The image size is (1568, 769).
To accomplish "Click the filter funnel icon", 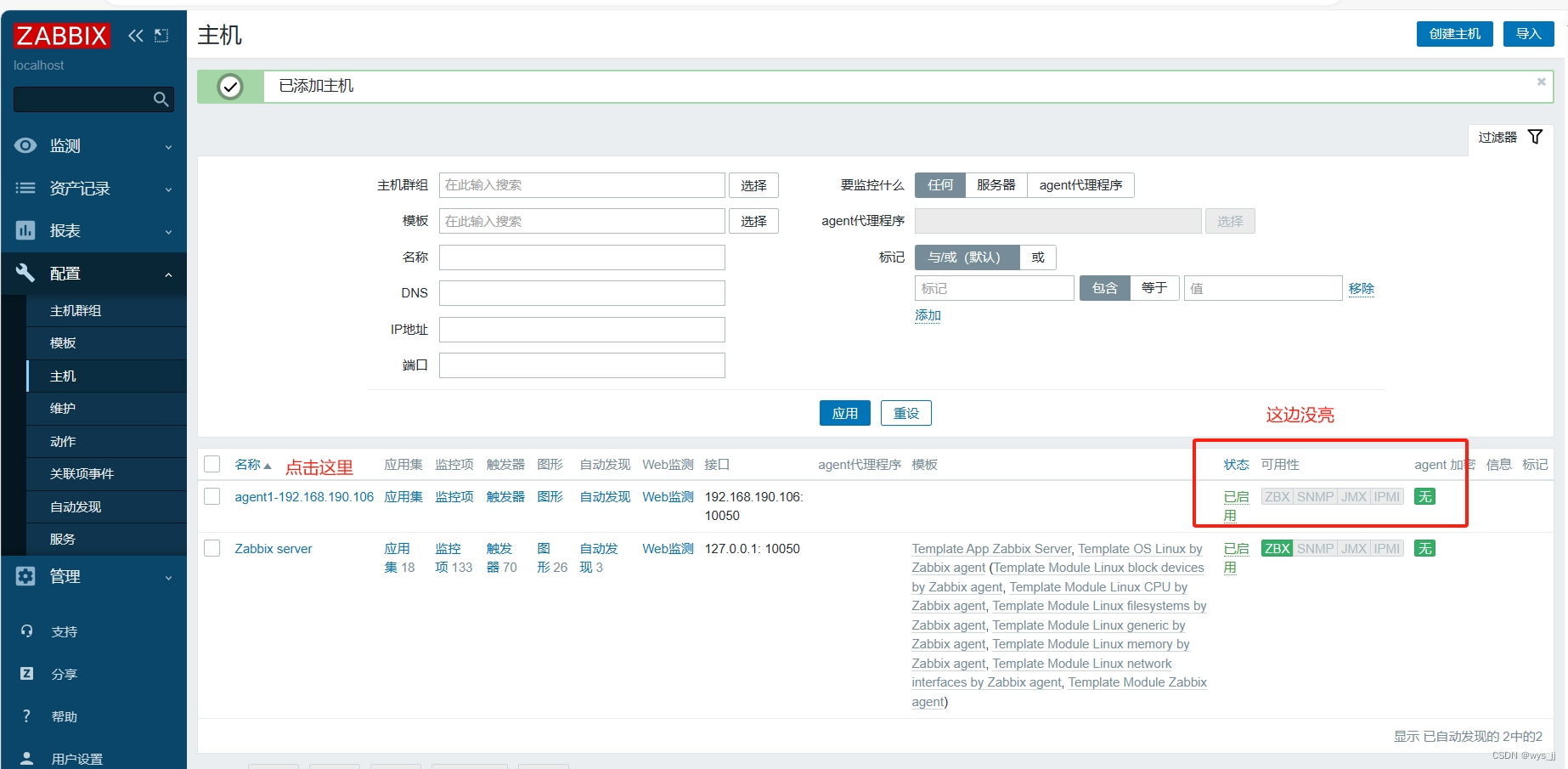I will pos(1535,137).
